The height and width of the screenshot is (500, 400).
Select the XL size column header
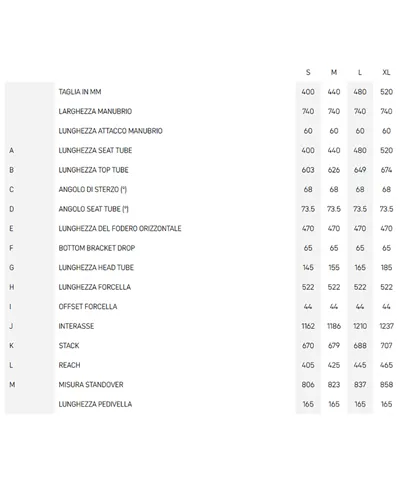(x=386, y=72)
